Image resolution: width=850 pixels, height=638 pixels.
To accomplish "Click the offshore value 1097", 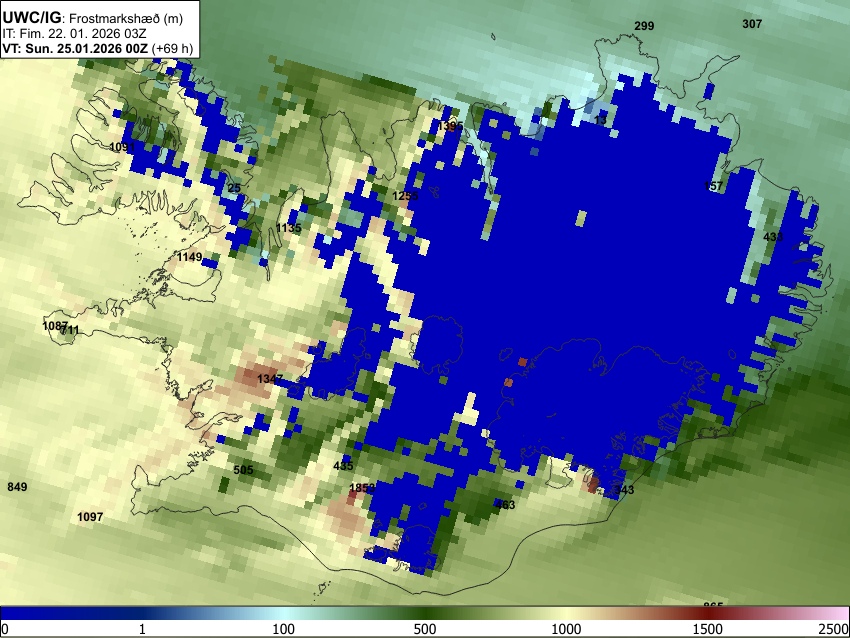I will [90, 517].
